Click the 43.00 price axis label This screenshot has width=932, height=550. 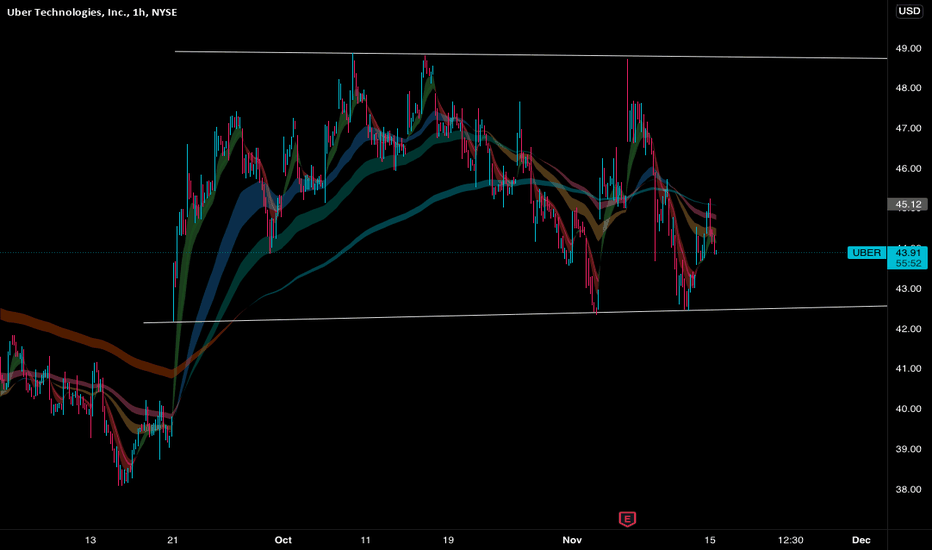908,289
